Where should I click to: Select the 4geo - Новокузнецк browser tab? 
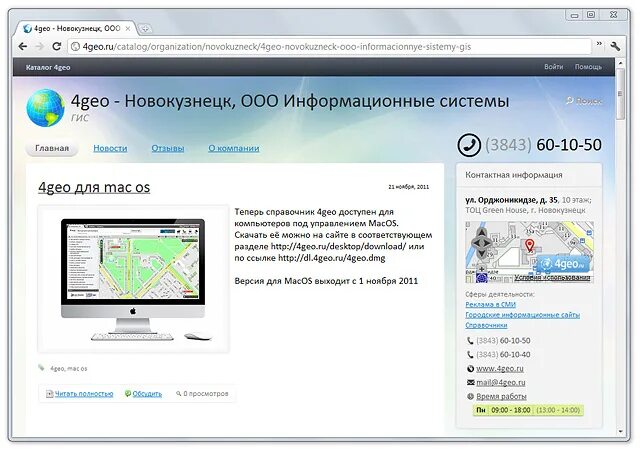pyautogui.click(x=78, y=29)
